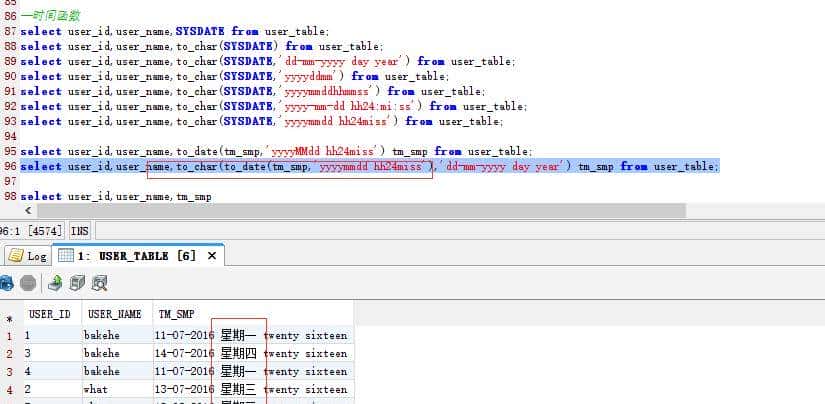Select row number 4 in the results grid
The width and height of the screenshot is (825, 404).
[9, 390]
